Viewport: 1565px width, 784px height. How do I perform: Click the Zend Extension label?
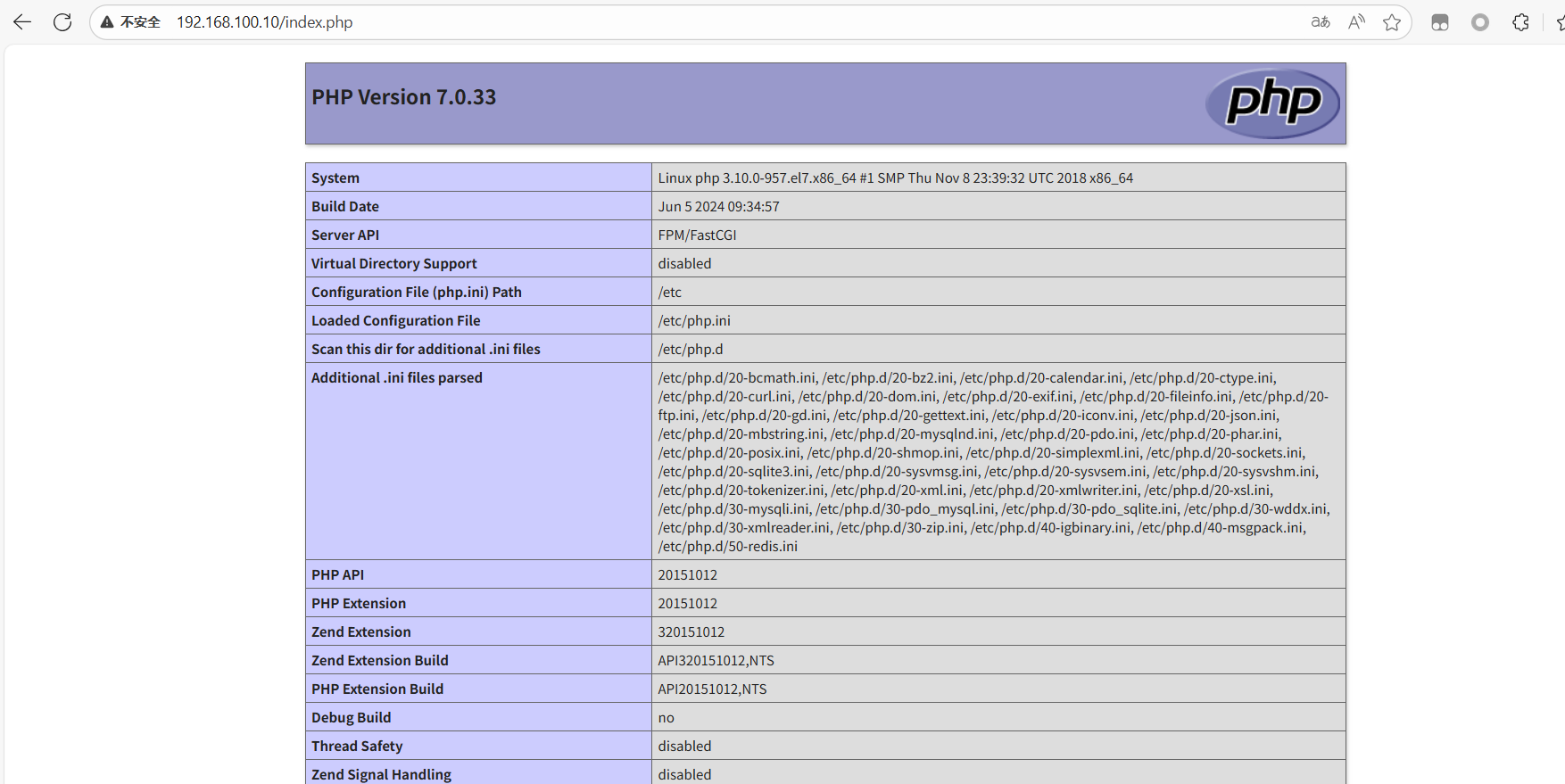(361, 631)
